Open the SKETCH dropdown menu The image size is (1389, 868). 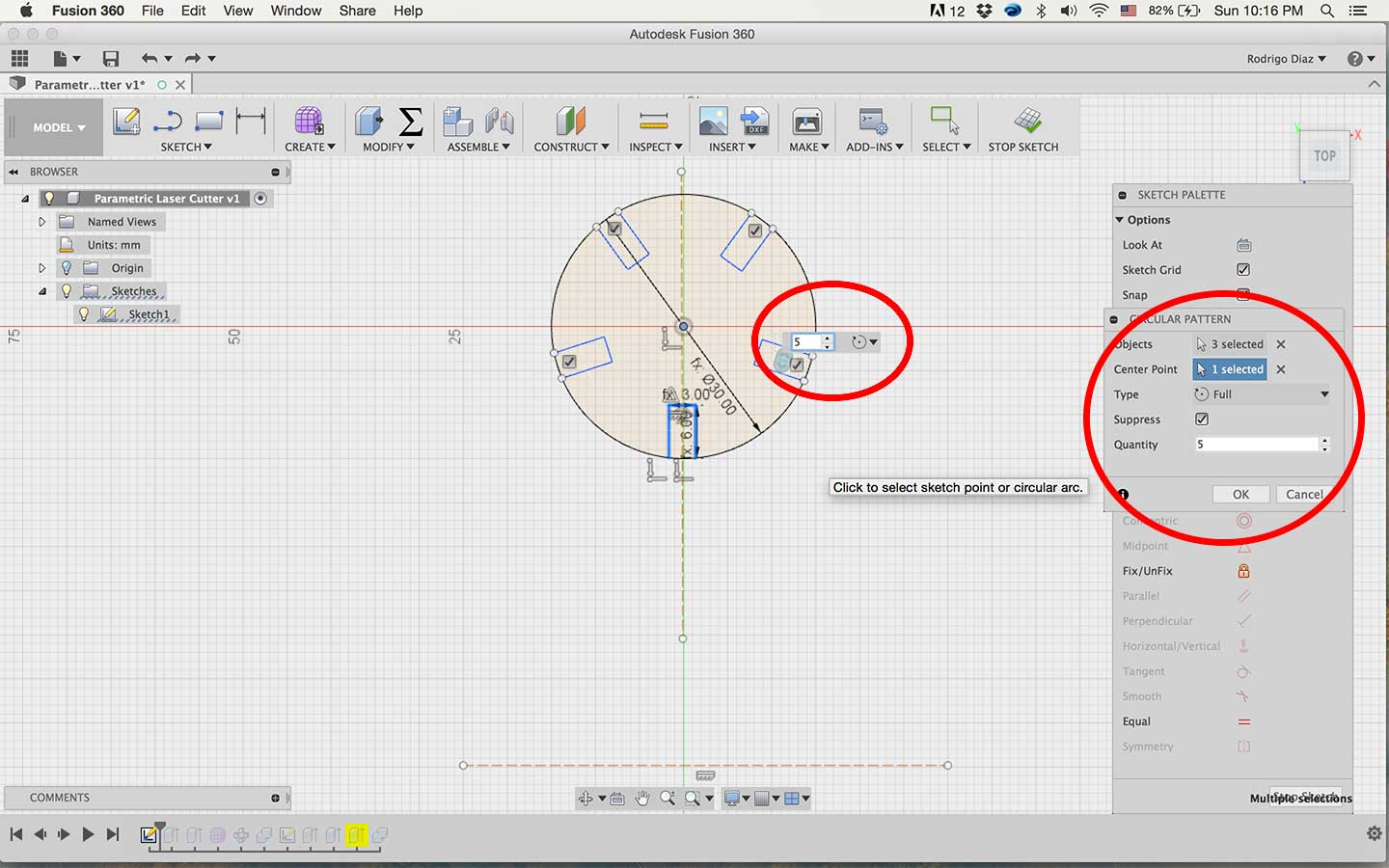click(186, 147)
